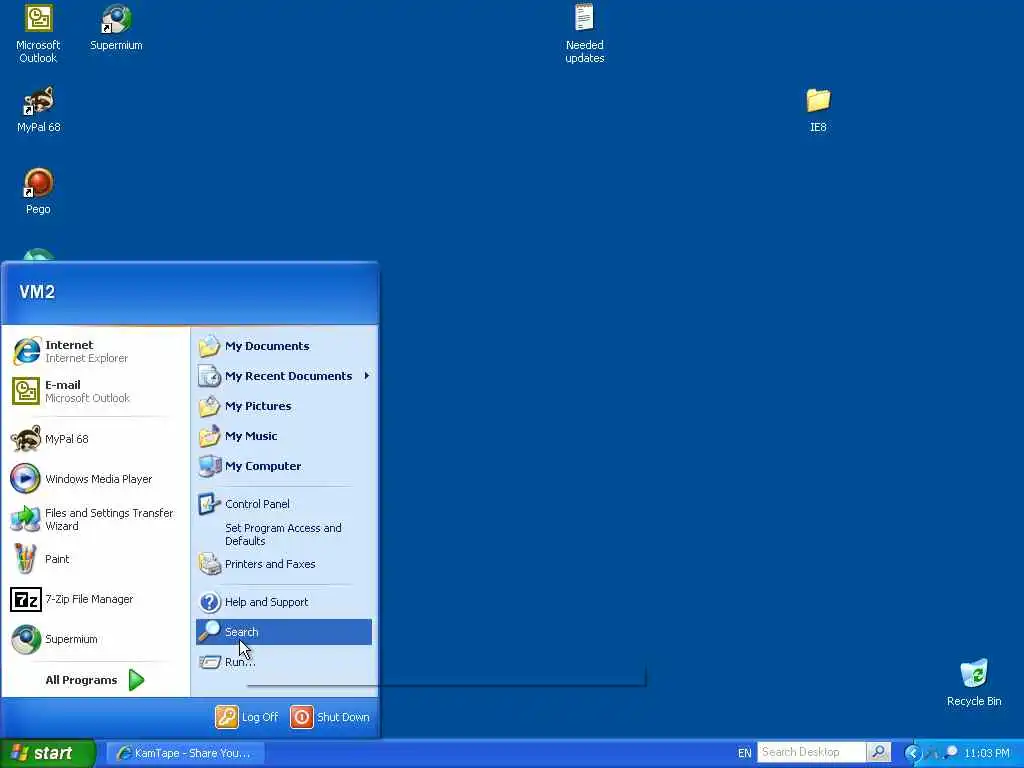1024x768 pixels.
Task: Expand All Programs
Action: [95, 680]
